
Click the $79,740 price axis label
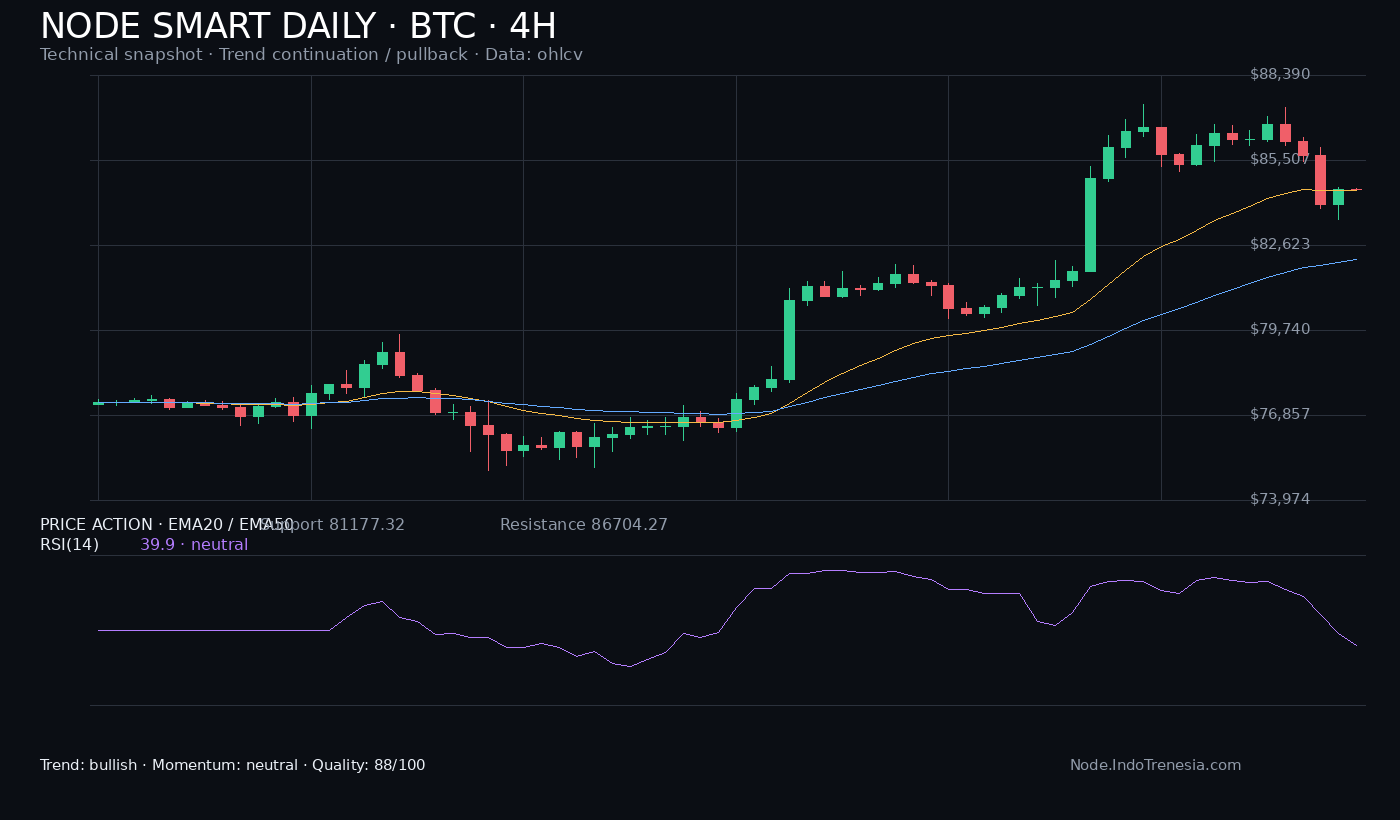1280,330
